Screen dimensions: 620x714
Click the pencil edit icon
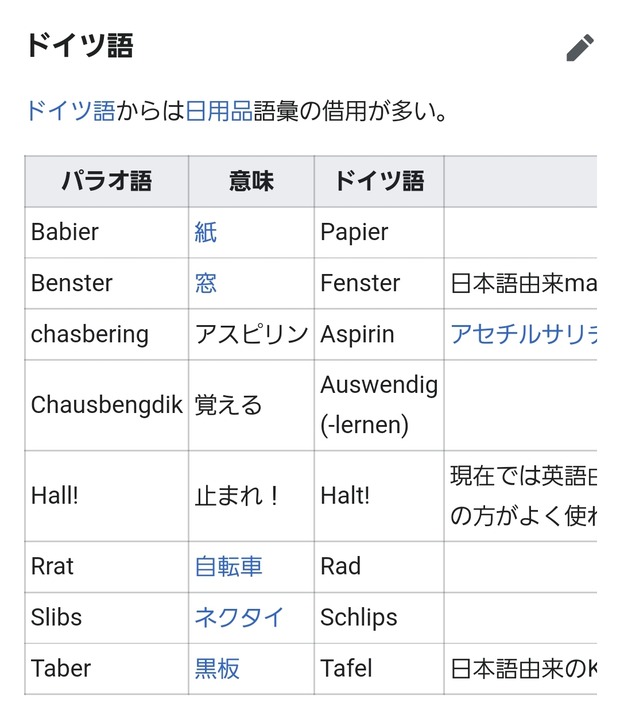[580, 47]
